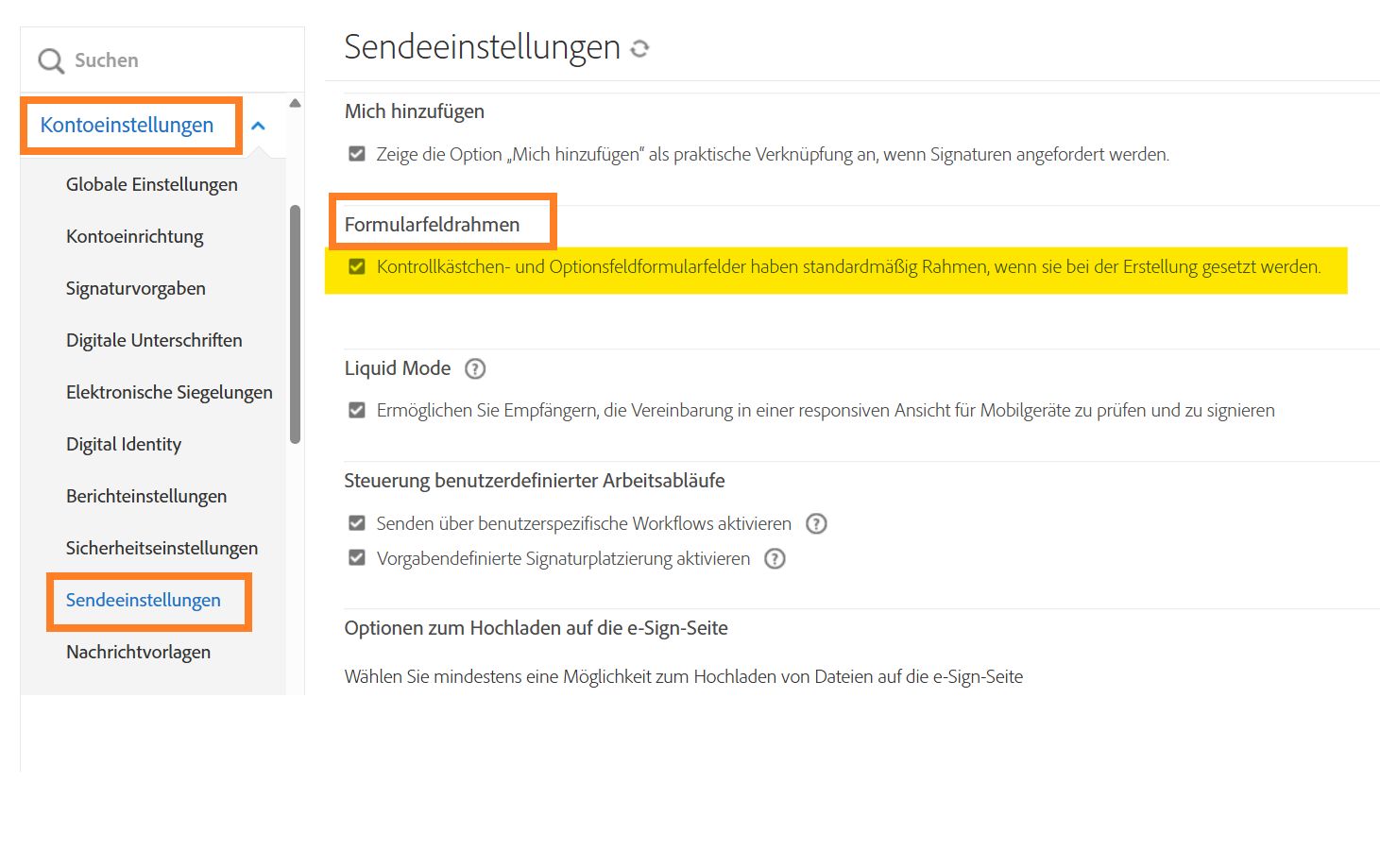Disable the Liquid Mode checkbox

click(x=357, y=410)
